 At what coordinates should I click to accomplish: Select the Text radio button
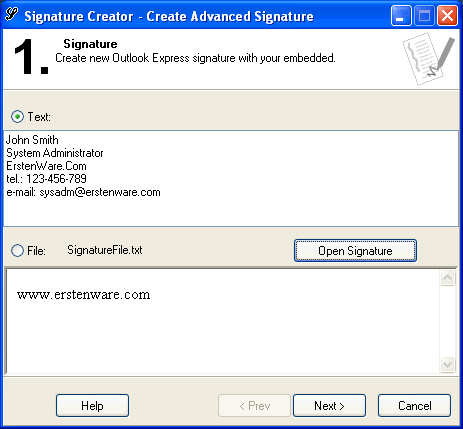point(17,117)
